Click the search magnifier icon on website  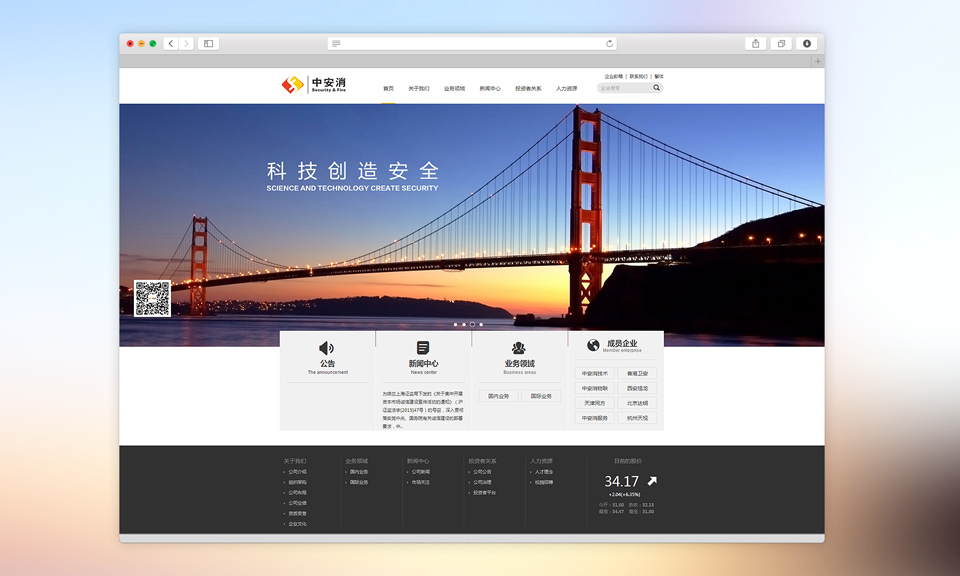coord(657,88)
